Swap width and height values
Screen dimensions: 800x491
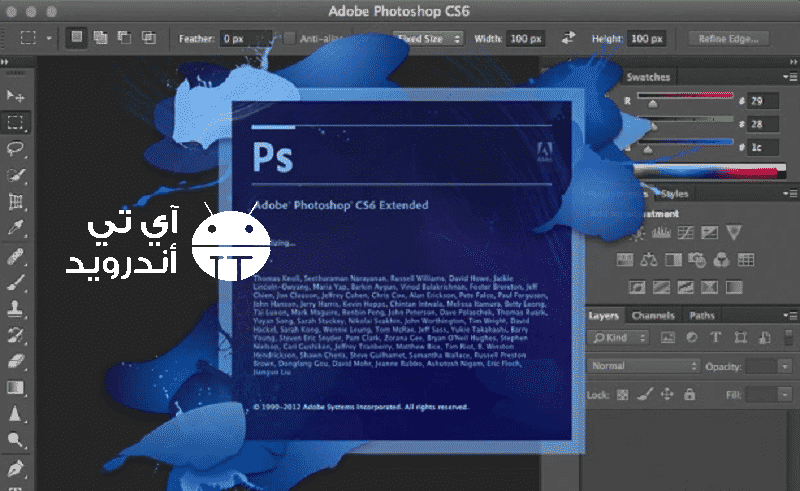pyautogui.click(x=568, y=38)
